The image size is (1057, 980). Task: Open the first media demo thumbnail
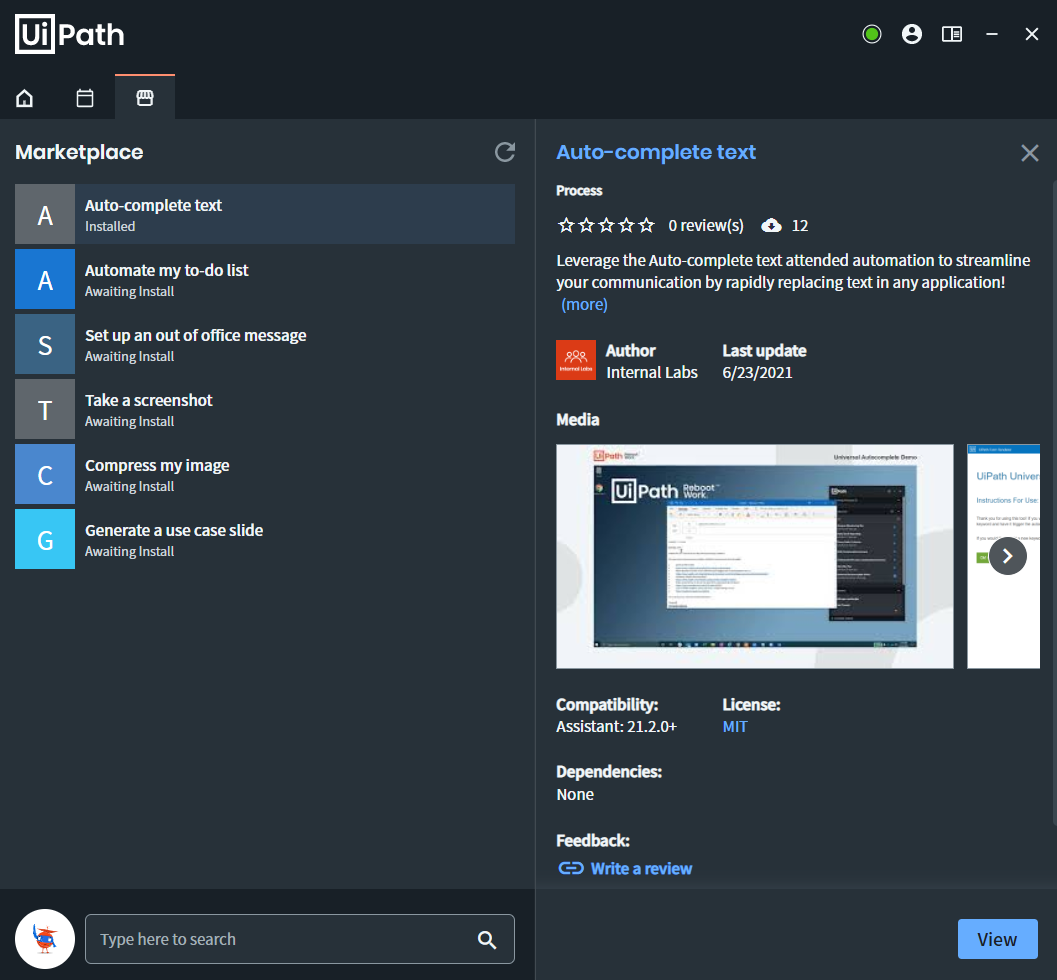point(754,556)
